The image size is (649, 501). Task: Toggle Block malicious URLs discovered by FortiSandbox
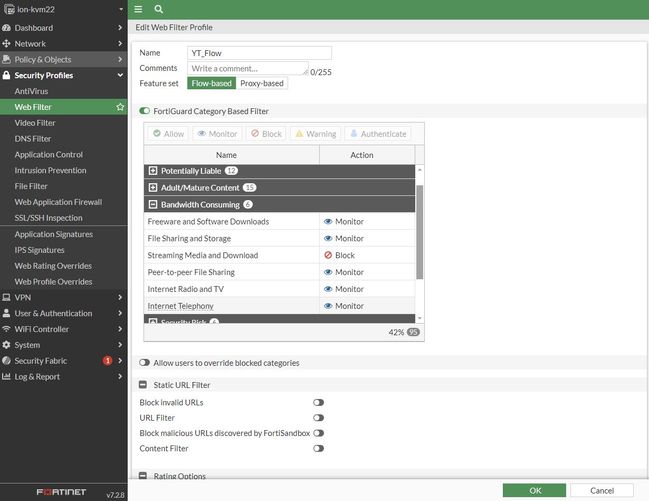[x=318, y=433]
